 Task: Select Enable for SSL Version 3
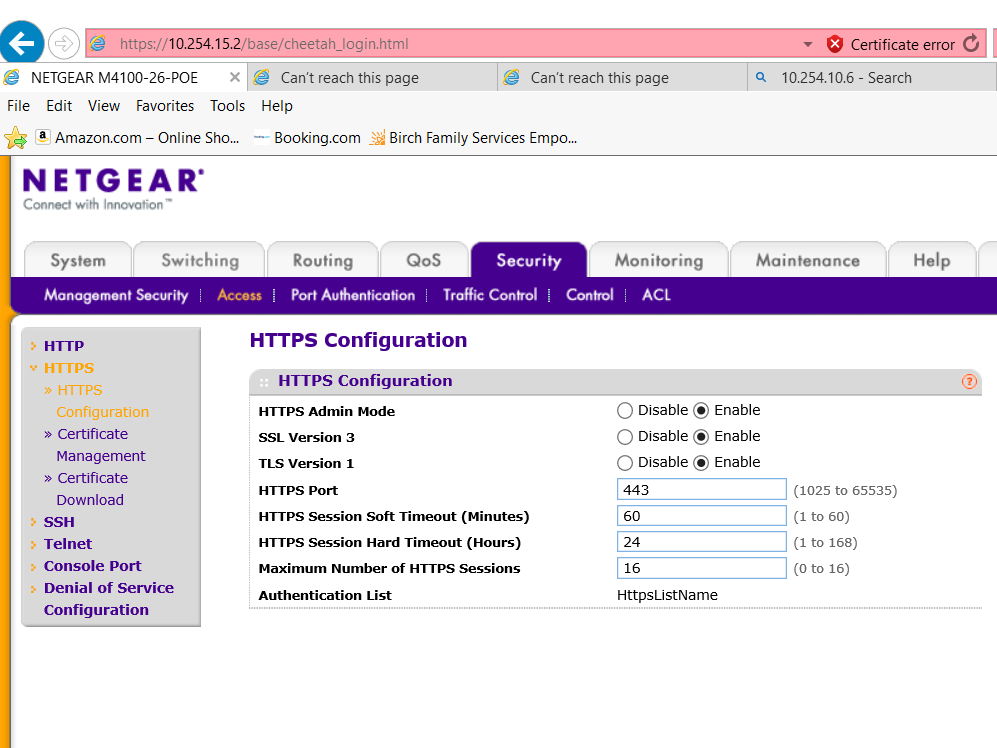701,437
